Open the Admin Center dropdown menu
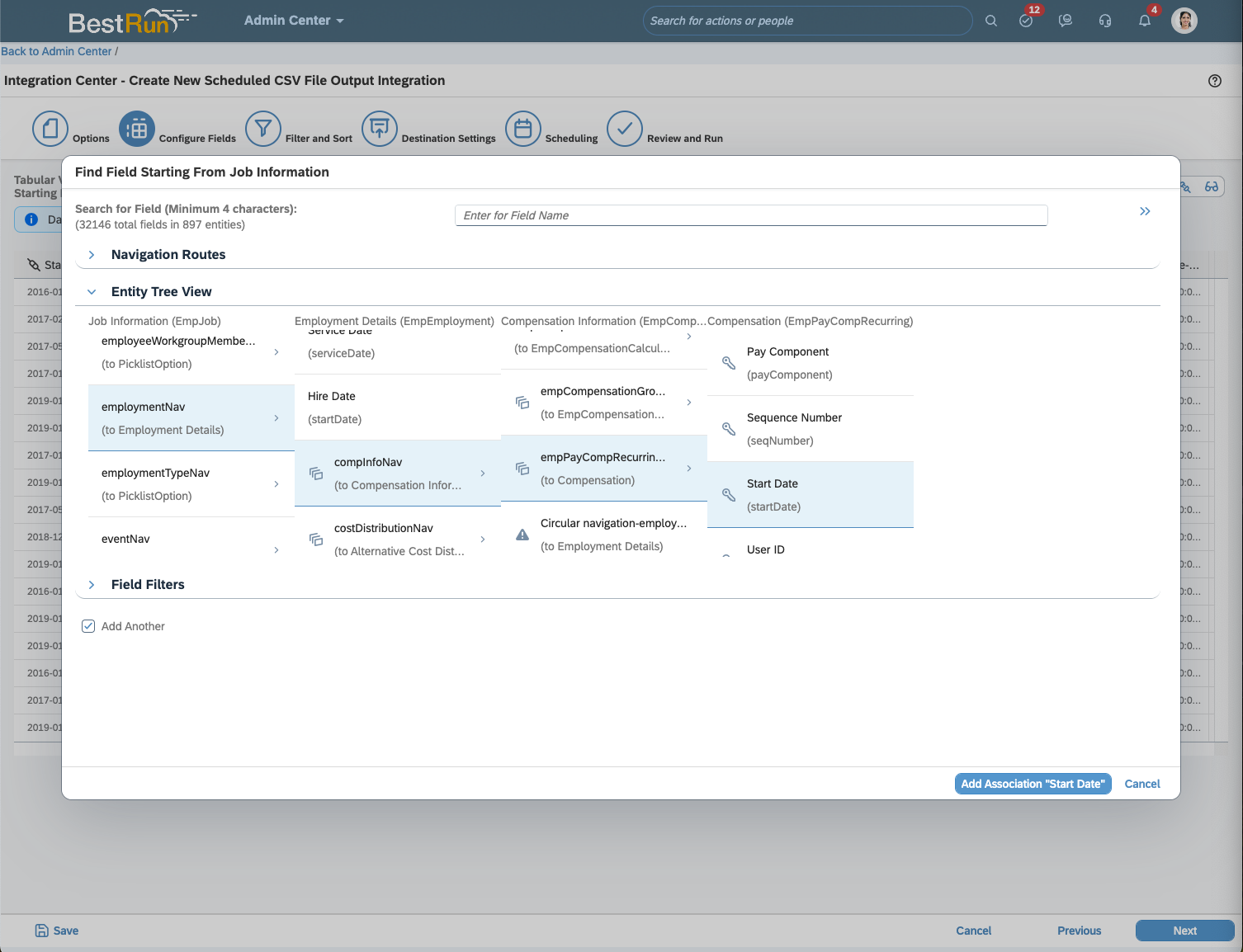 coord(294,21)
